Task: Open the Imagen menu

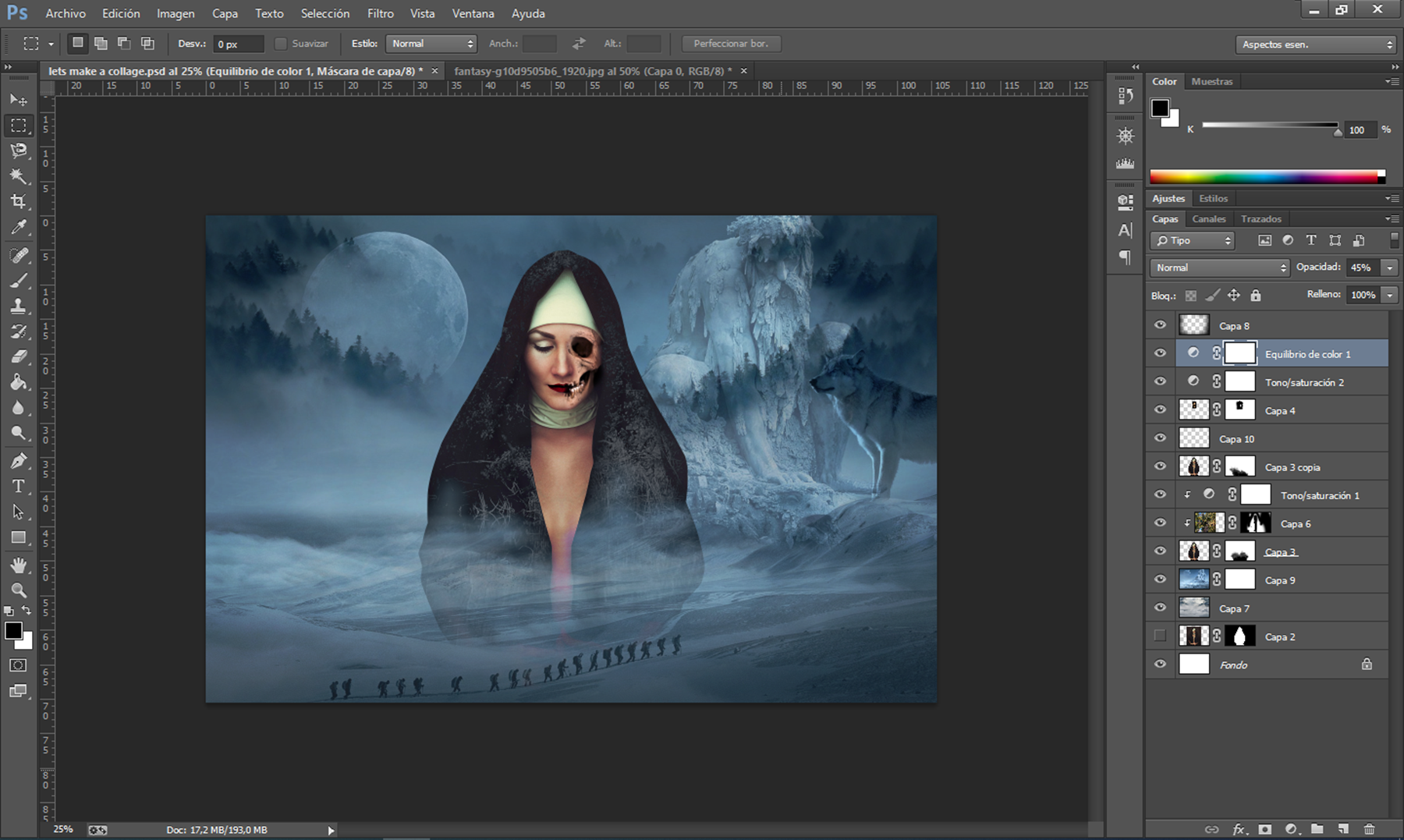Action: coord(175,13)
